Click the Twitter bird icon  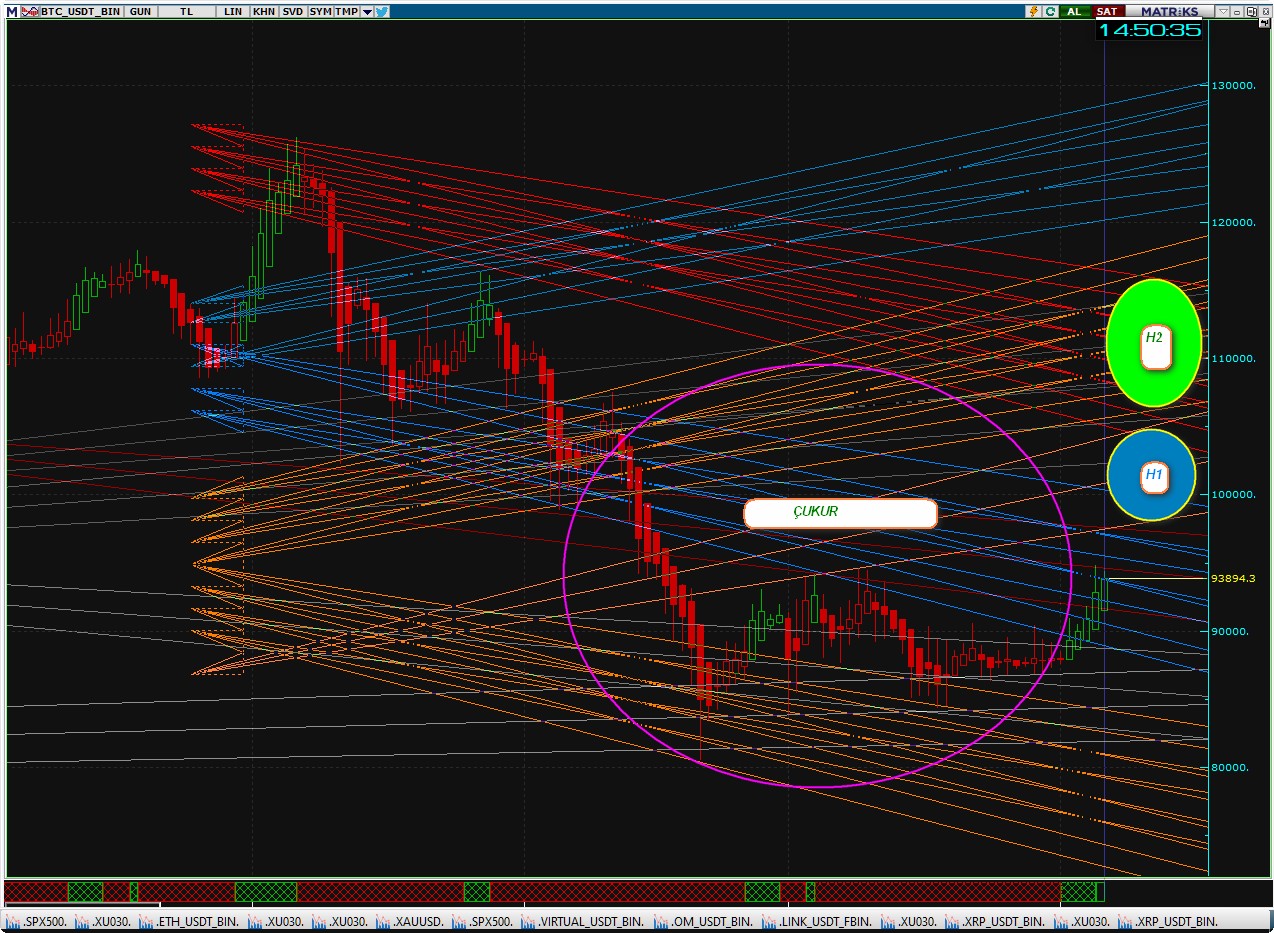(383, 11)
